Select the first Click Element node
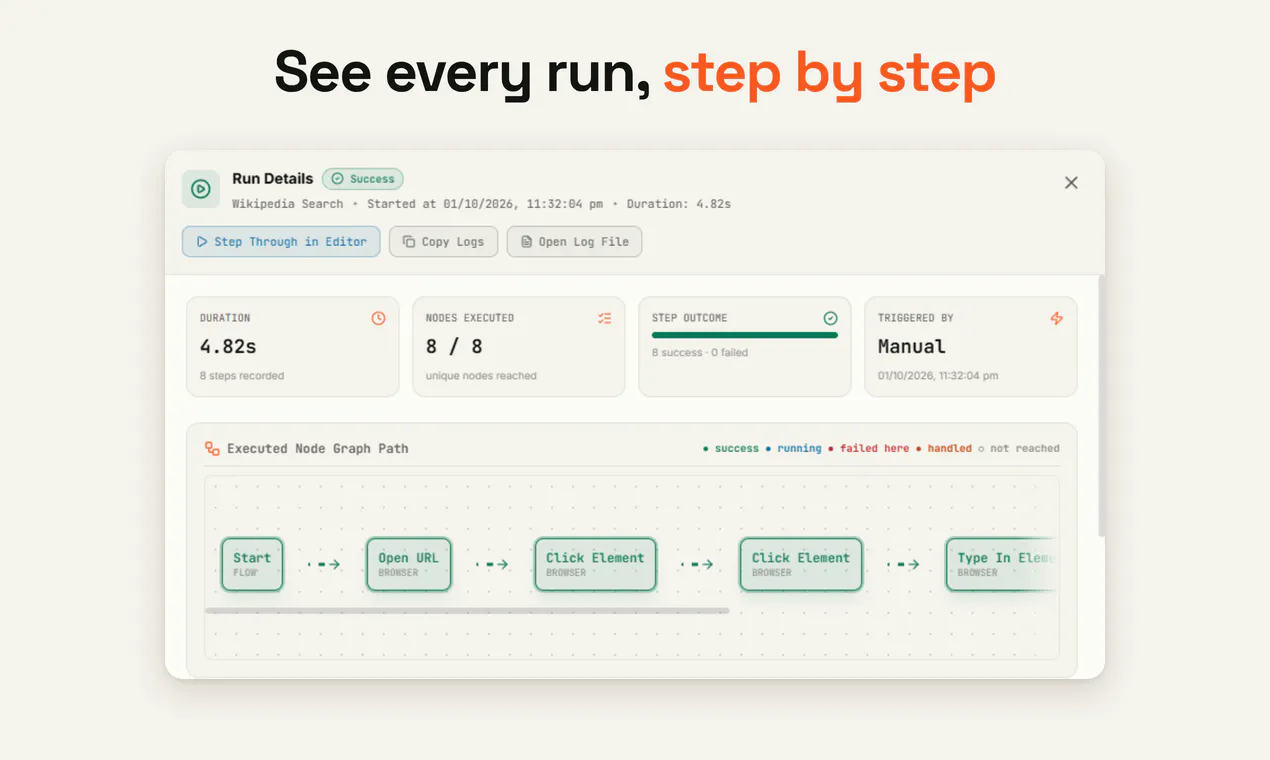Image resolution: width=1270 pixels, height=760 pixels. [595, 564]
